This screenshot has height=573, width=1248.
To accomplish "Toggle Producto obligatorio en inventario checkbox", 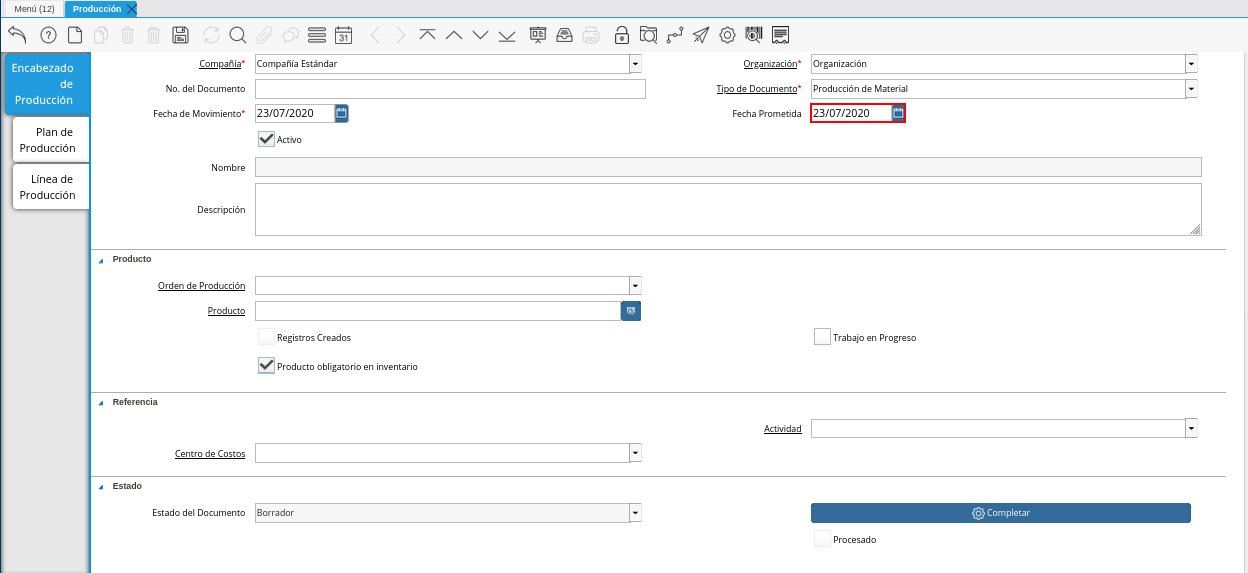I will pos(266,366).
